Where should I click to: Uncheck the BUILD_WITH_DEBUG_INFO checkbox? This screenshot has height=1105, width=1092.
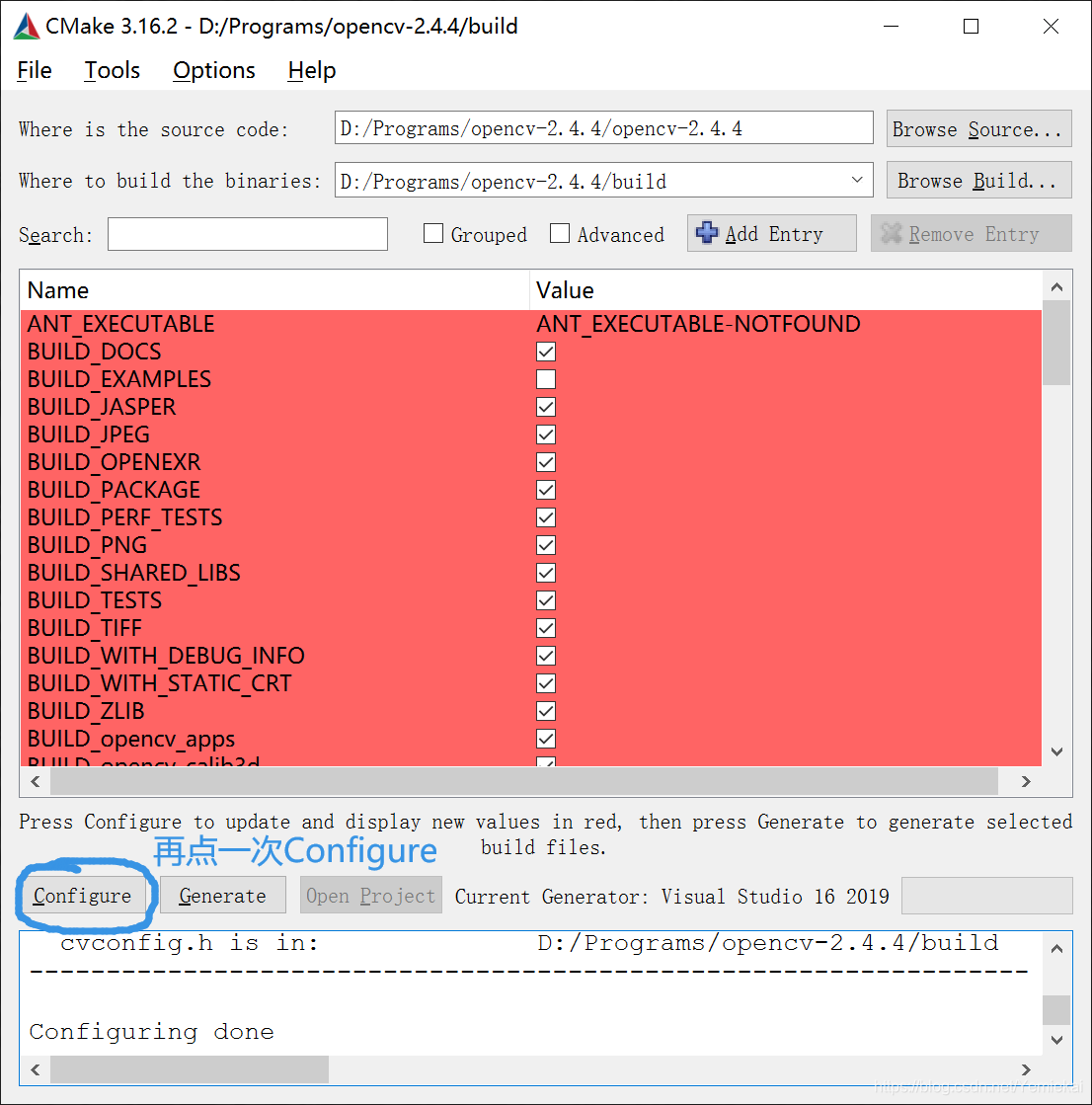pyautogui.click(x=546, y=656)
